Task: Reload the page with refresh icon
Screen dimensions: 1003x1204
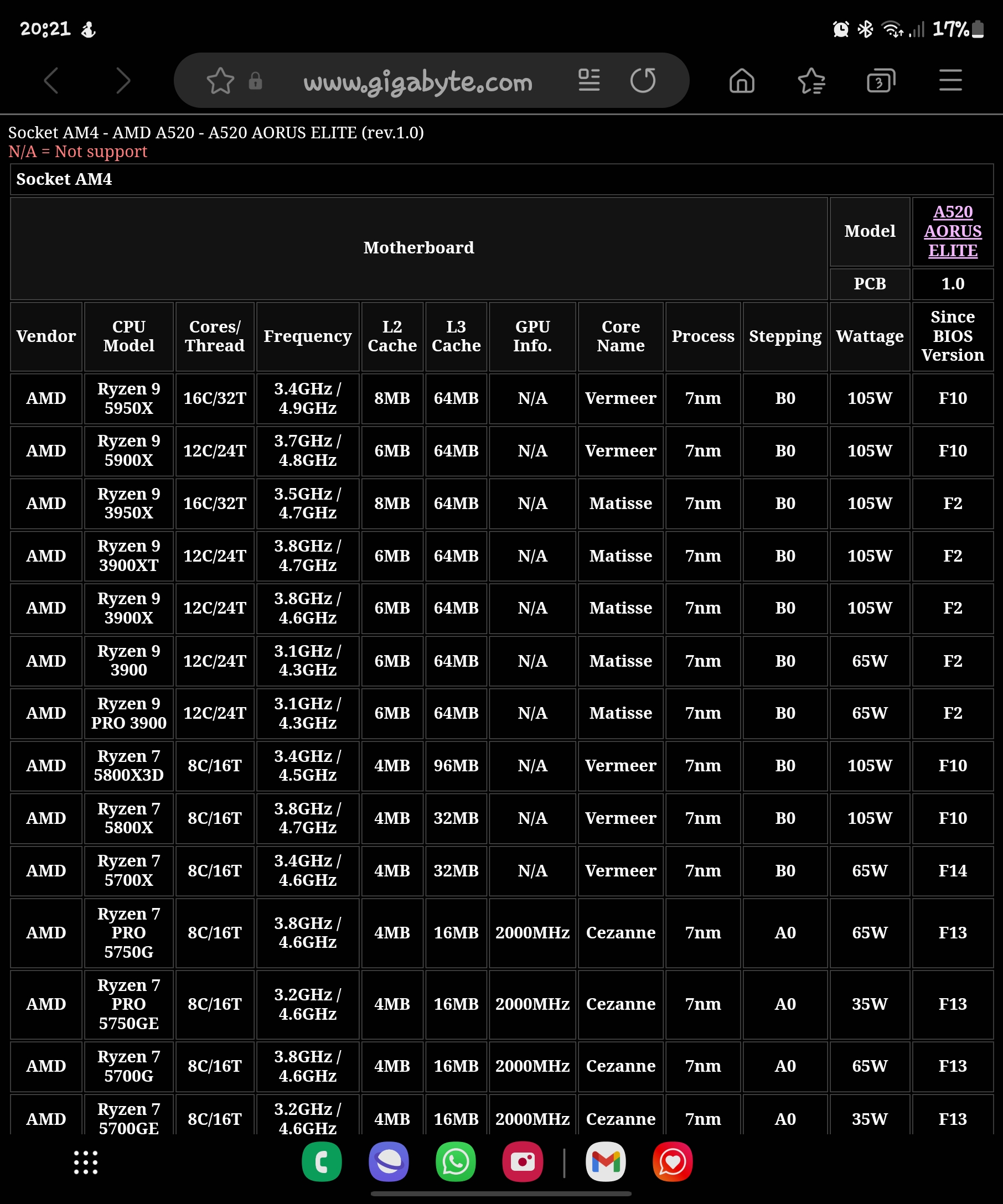Action: click(643, 80)
